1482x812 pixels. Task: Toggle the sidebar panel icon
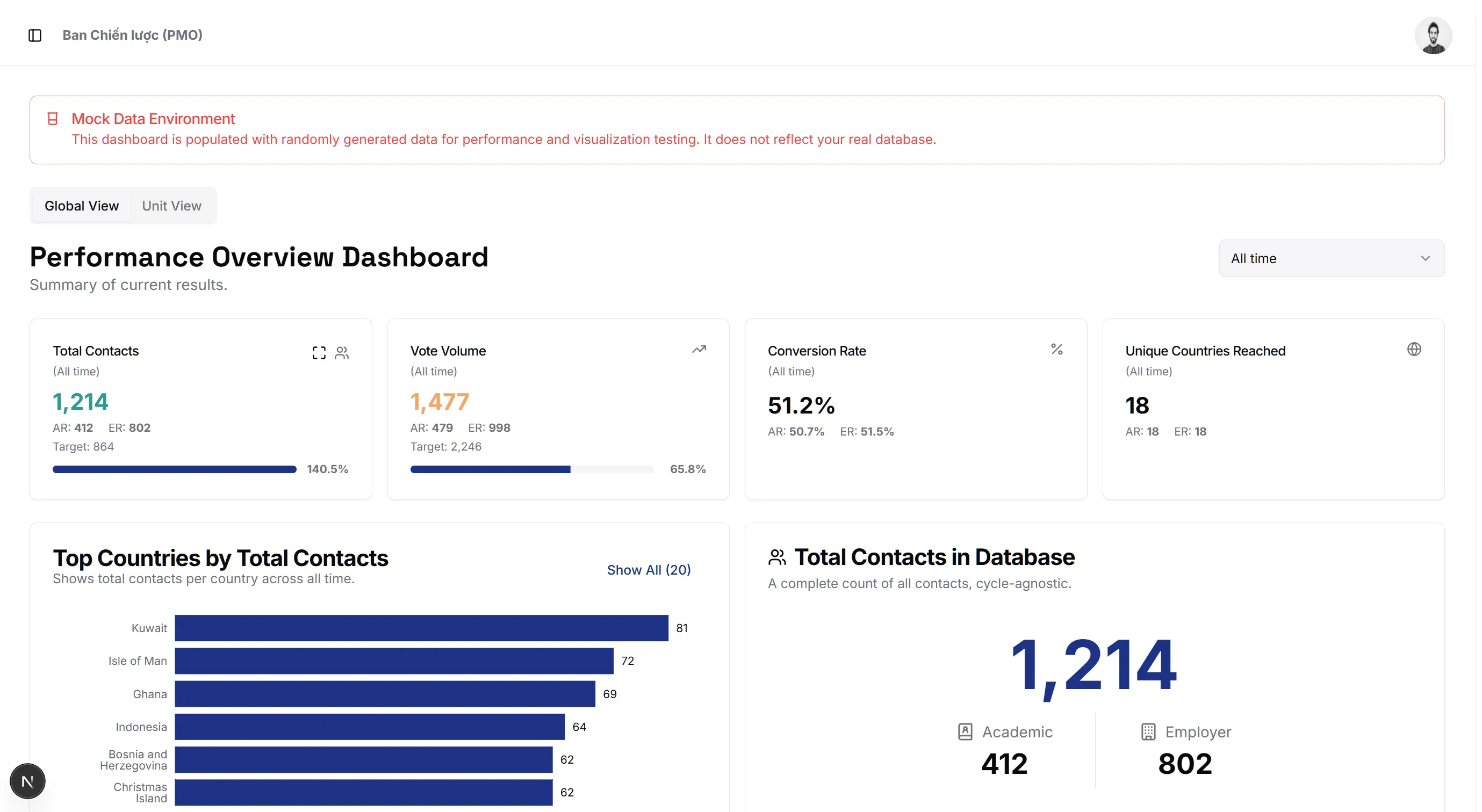click(x=35, y=35)
